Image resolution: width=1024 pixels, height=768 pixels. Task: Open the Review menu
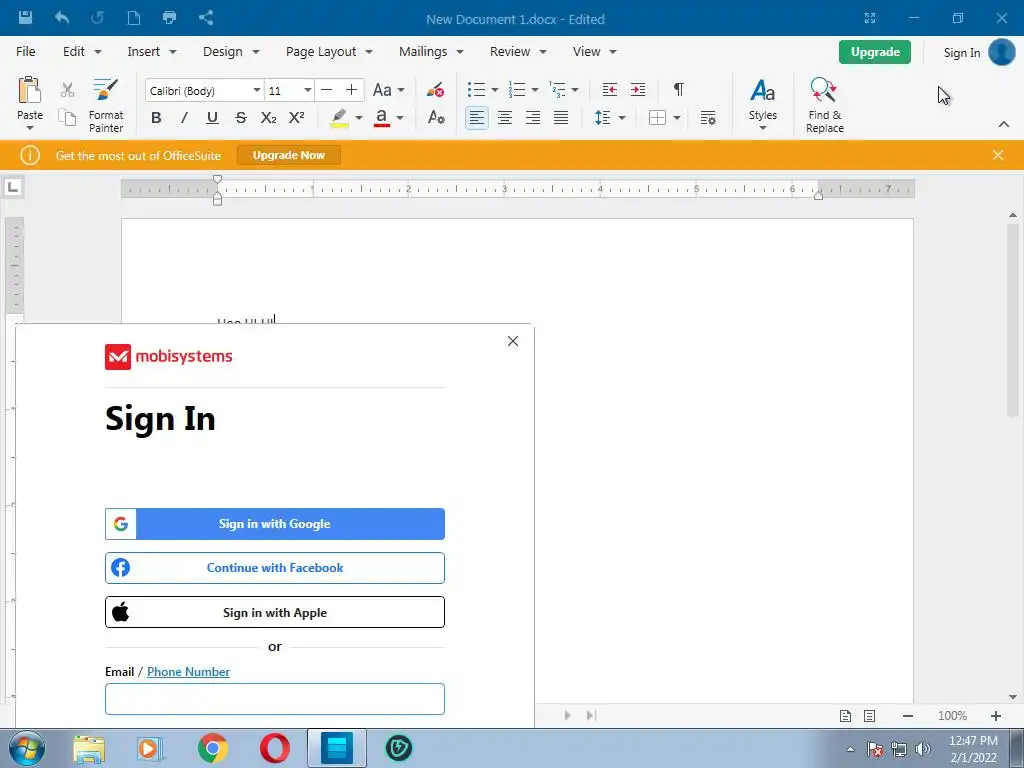(x=518, y=52)
